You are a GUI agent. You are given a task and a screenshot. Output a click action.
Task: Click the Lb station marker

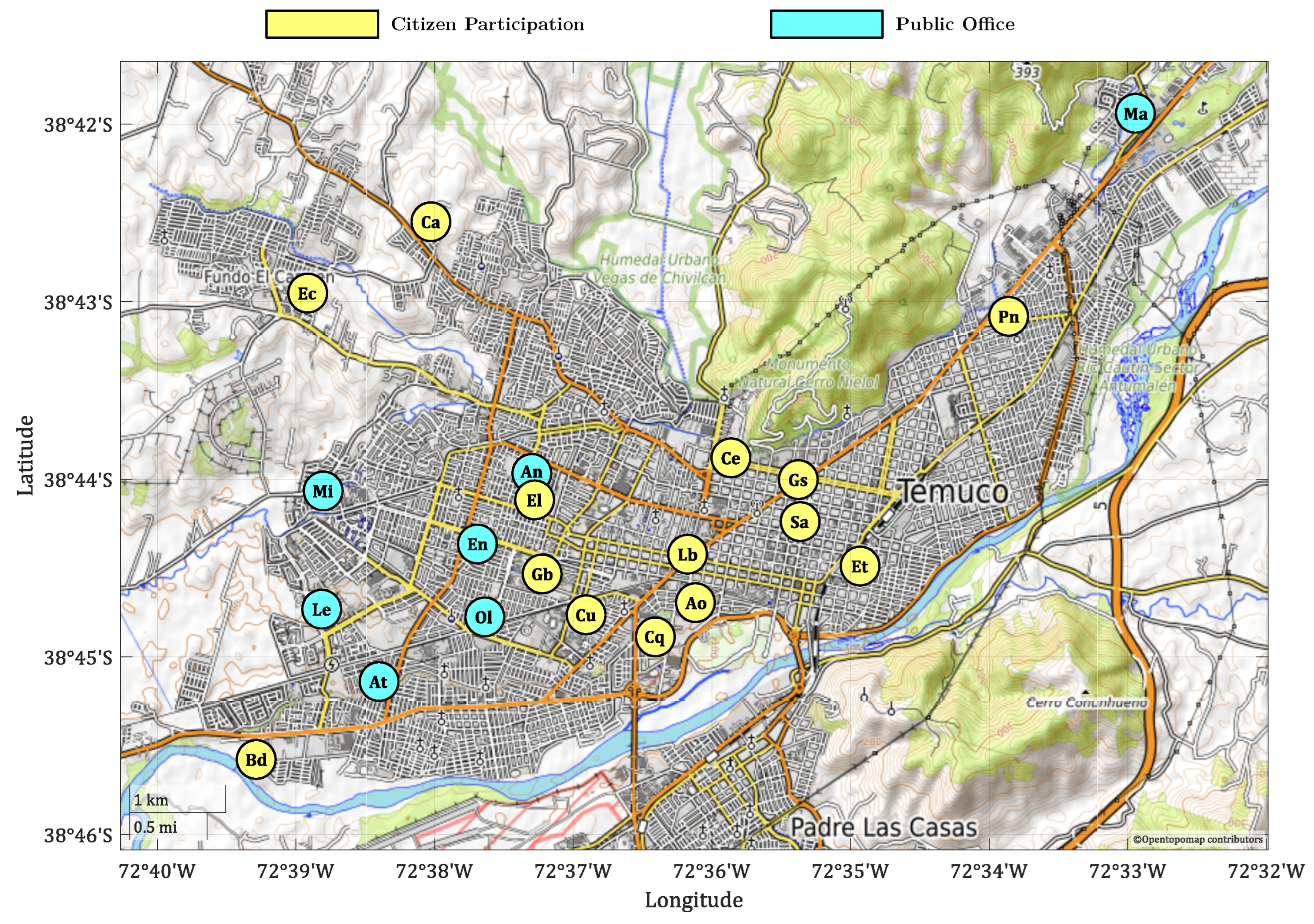click(687, 554)
